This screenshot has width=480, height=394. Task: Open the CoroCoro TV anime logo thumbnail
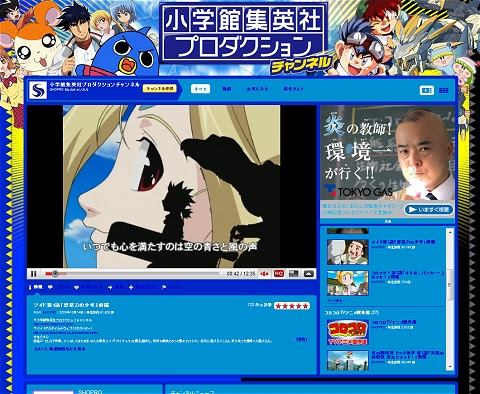point(348,332)
